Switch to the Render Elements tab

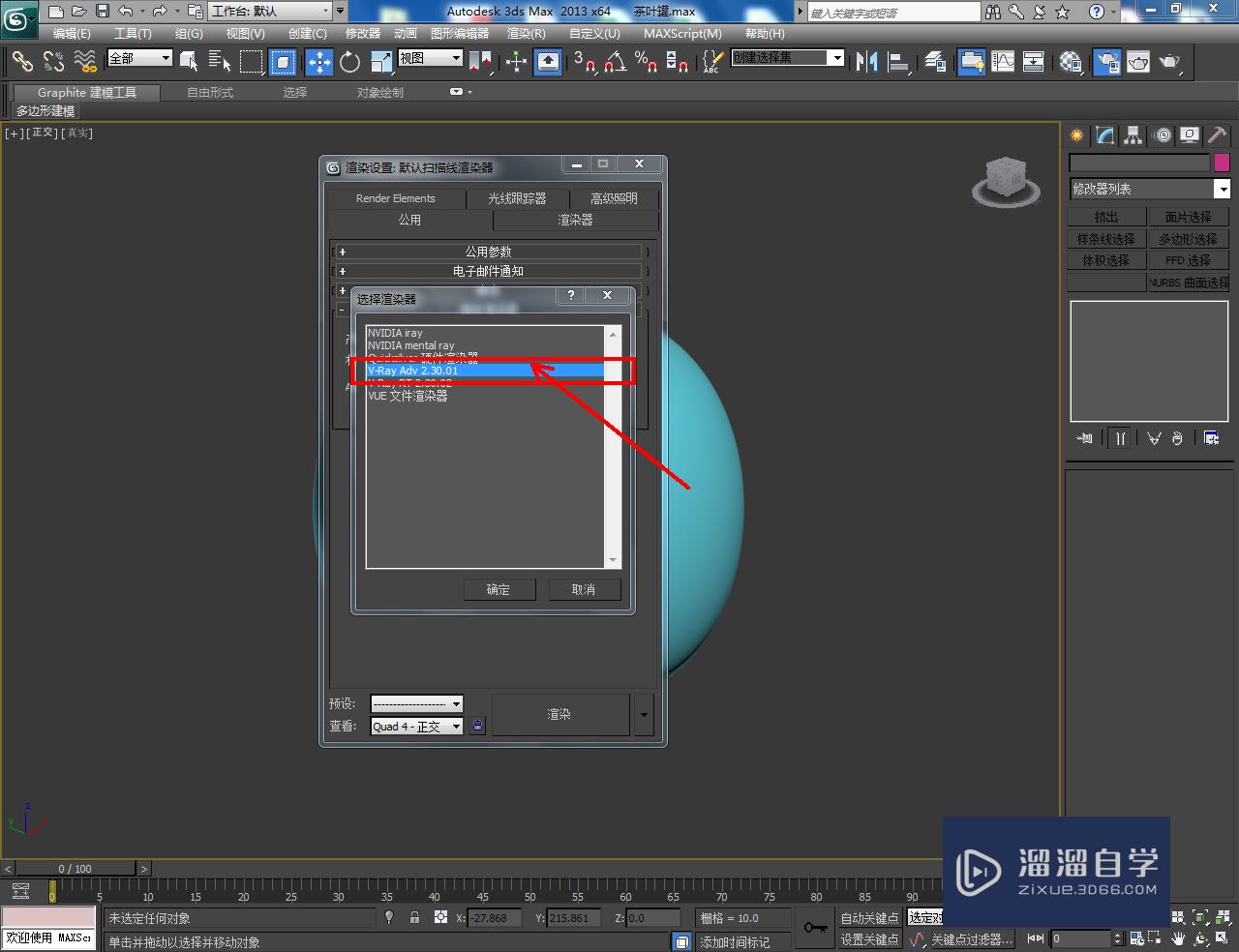coord(396,198)
